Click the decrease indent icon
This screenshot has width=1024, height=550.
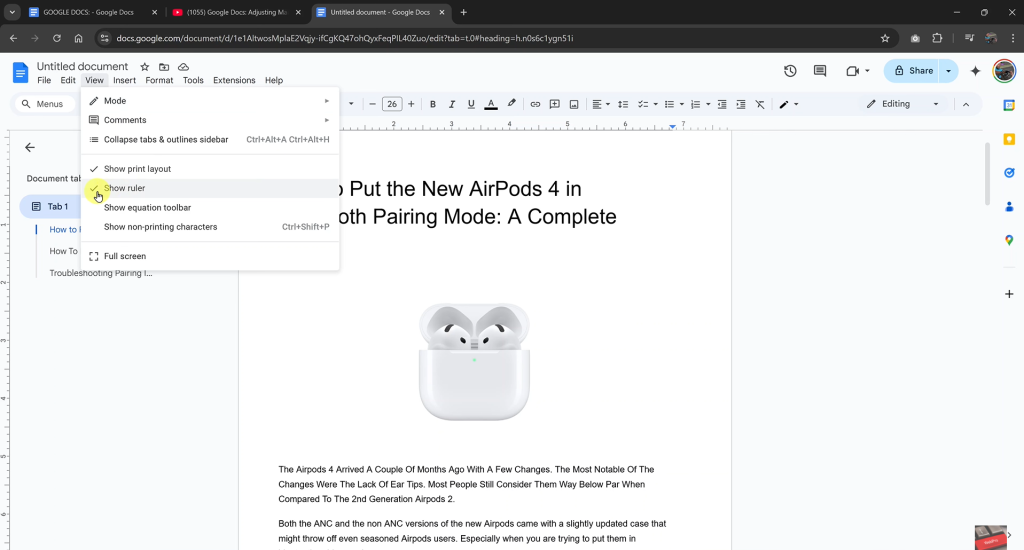pyautogui.click(x=722, y=104)
